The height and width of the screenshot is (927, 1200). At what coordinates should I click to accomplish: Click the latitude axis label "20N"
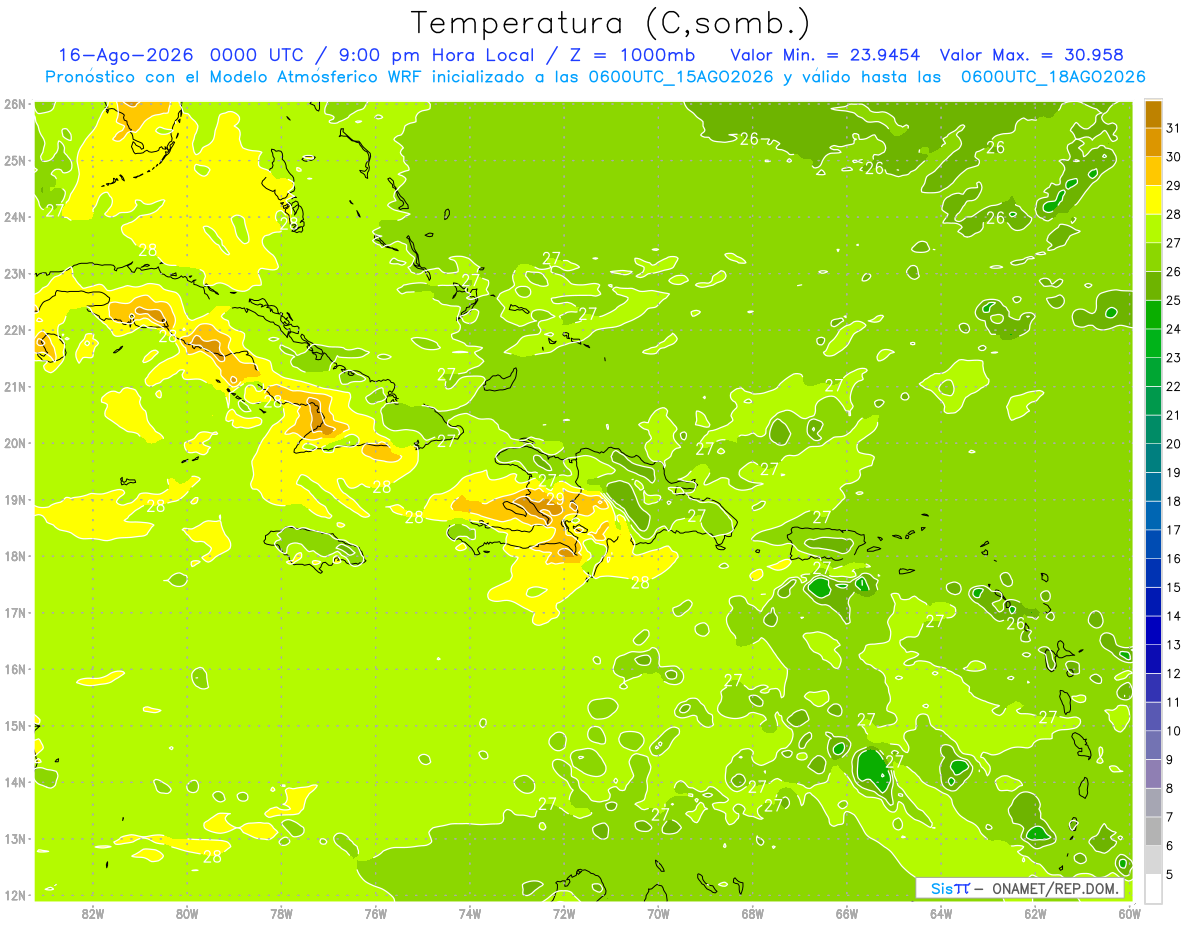tap(15, 443)
